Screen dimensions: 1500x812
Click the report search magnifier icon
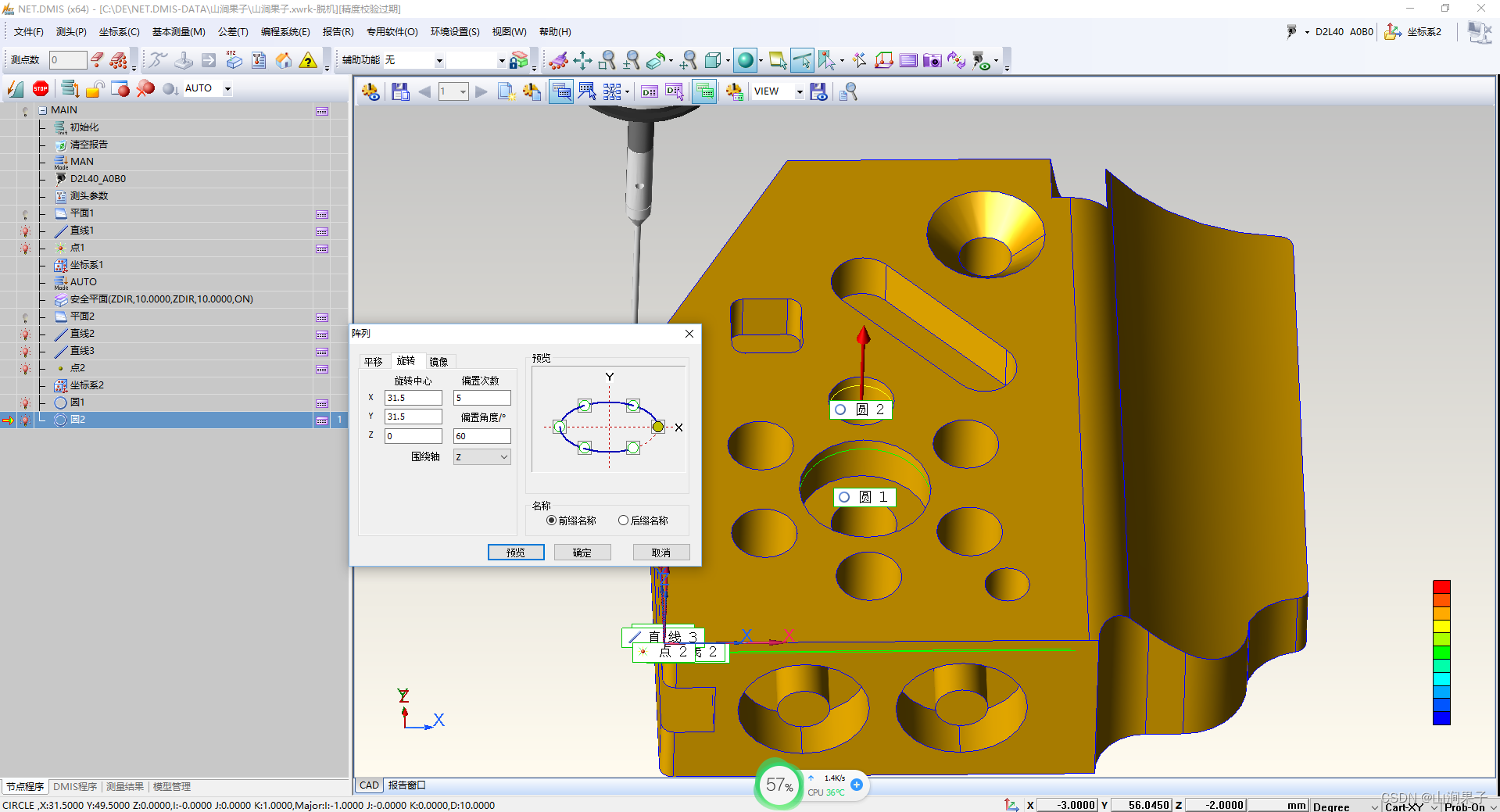click(848, 91)
